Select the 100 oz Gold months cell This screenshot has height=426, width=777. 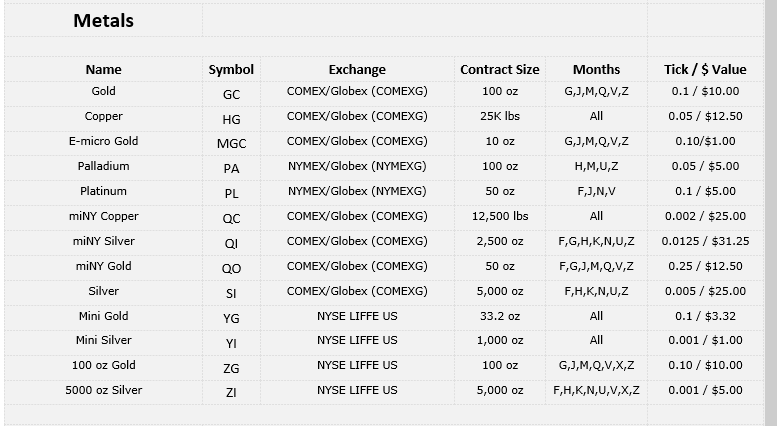(x=596, y=366)
